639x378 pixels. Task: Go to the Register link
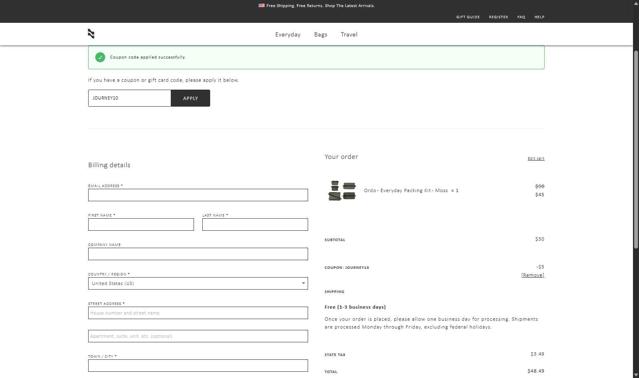click(498, 17)
